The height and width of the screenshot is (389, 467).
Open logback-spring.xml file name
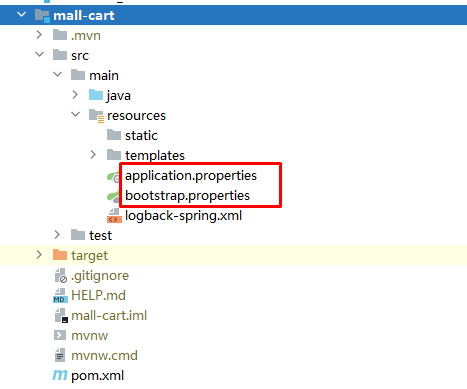point(183,216)
